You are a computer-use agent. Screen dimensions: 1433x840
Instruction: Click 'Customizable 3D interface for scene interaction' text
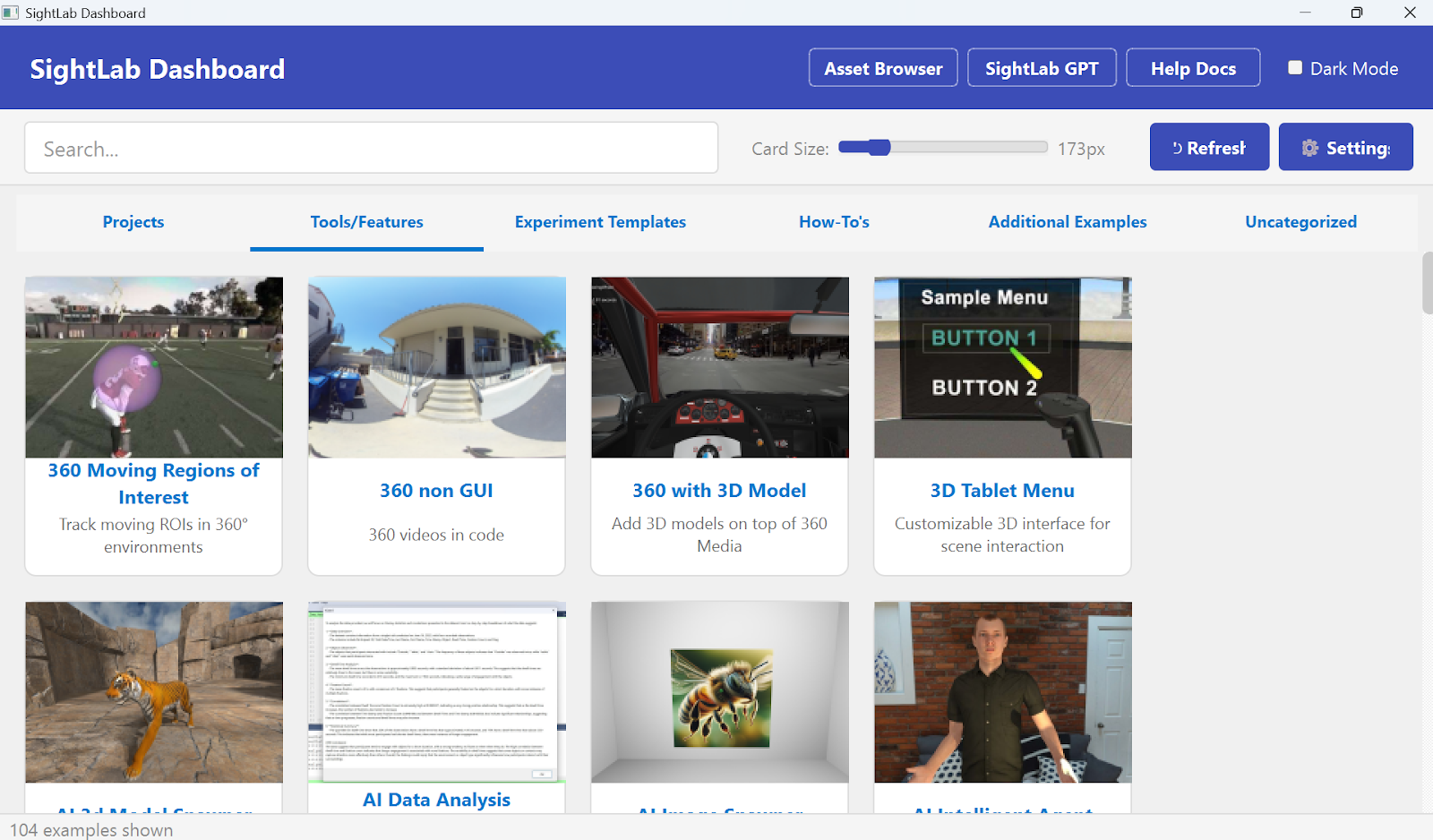click(1002, 535)
